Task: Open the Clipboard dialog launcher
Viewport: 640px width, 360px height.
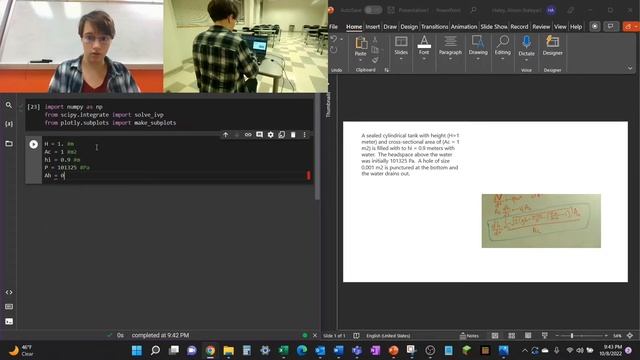Action: pos(386,70)
